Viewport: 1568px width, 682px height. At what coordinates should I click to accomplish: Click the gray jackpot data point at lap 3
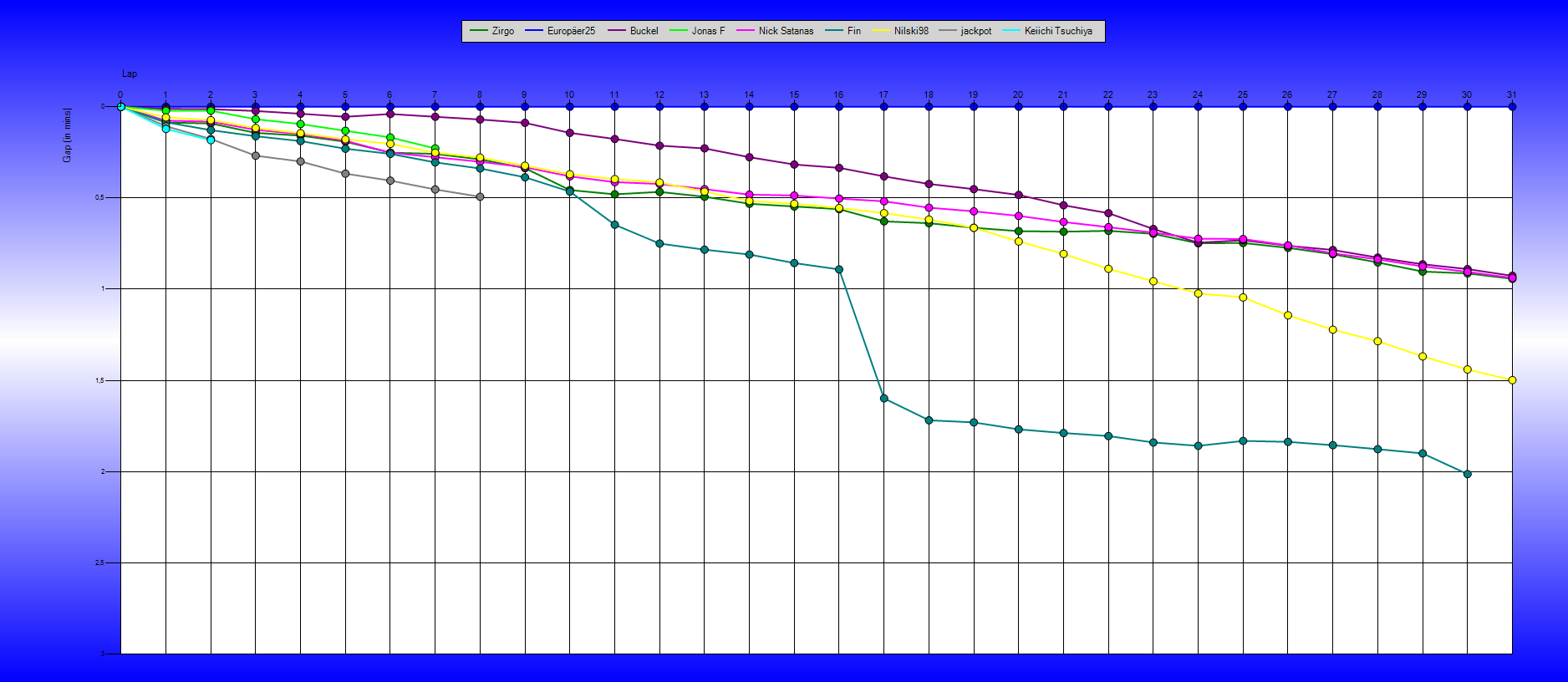pos(256,155)
